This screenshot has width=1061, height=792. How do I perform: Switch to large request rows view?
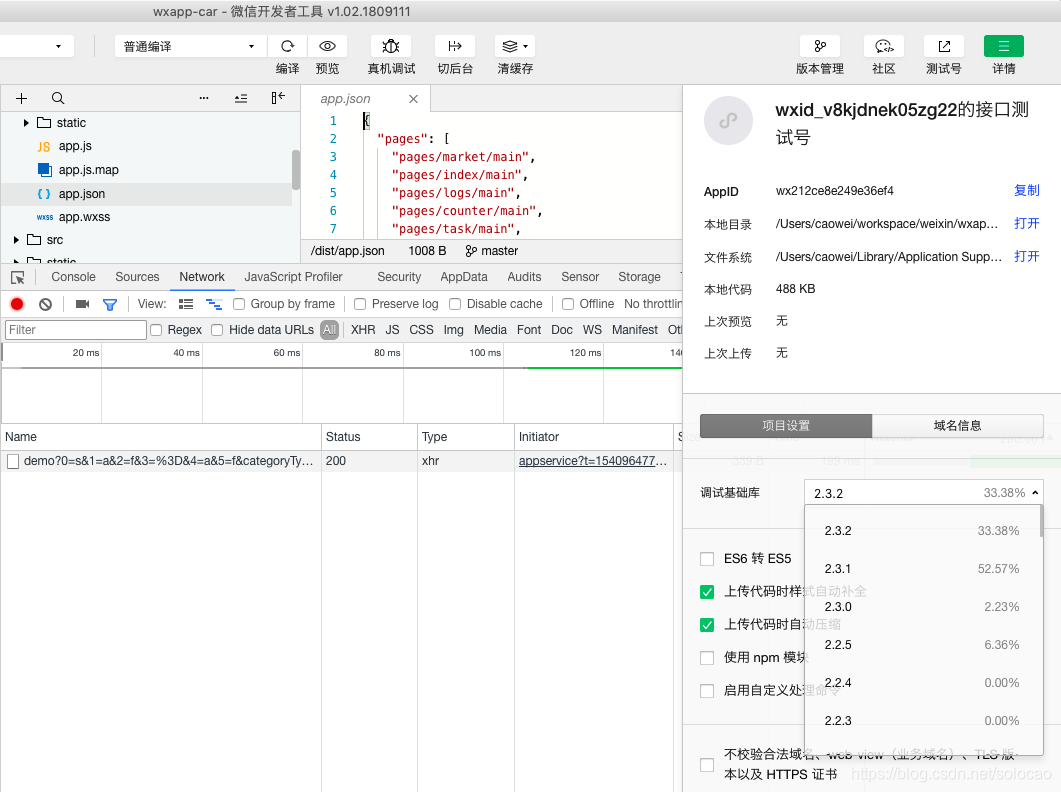click(186, 304)
